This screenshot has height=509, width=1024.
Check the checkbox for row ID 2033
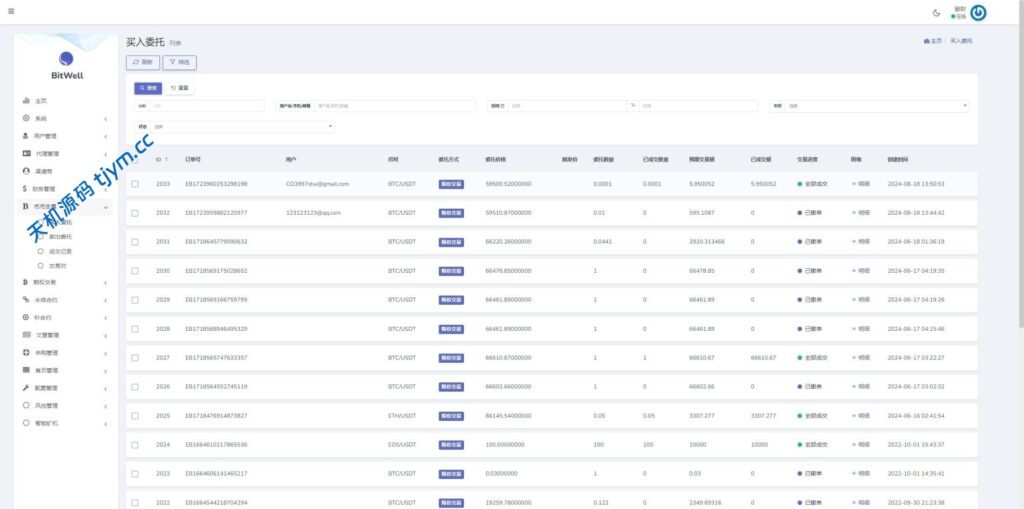(x=135, y=184)
